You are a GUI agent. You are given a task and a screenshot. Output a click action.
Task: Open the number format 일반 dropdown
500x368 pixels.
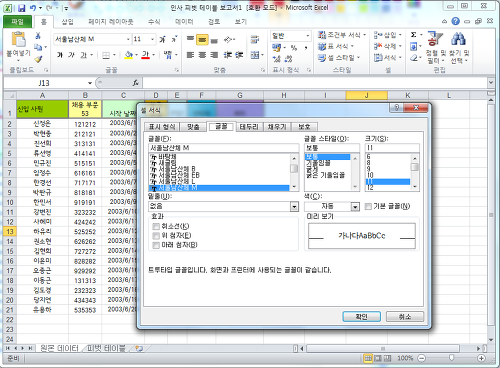(307, 36)
